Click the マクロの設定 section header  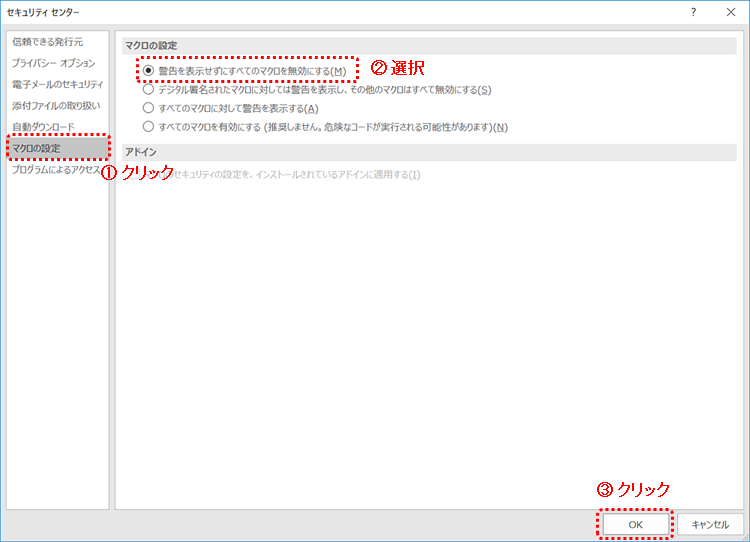click(152, 46)
